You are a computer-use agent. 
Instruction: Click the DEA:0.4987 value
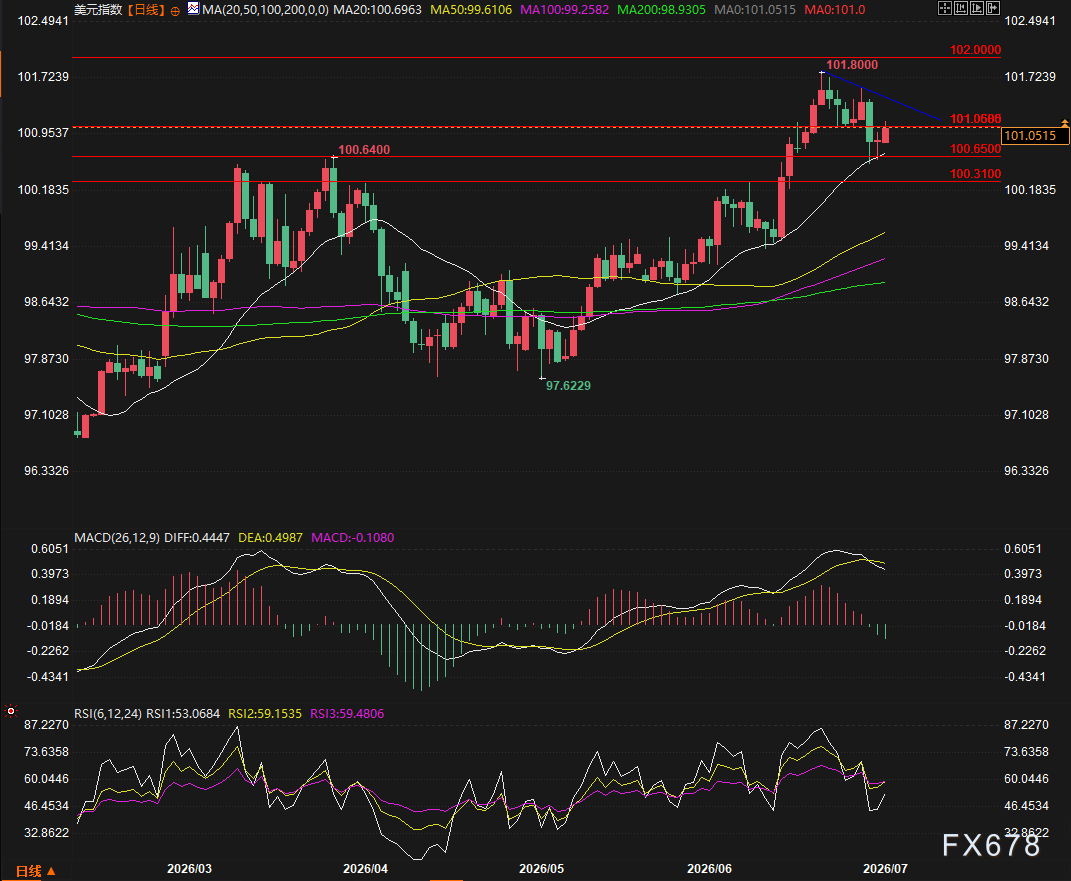[x=270, y=537]
